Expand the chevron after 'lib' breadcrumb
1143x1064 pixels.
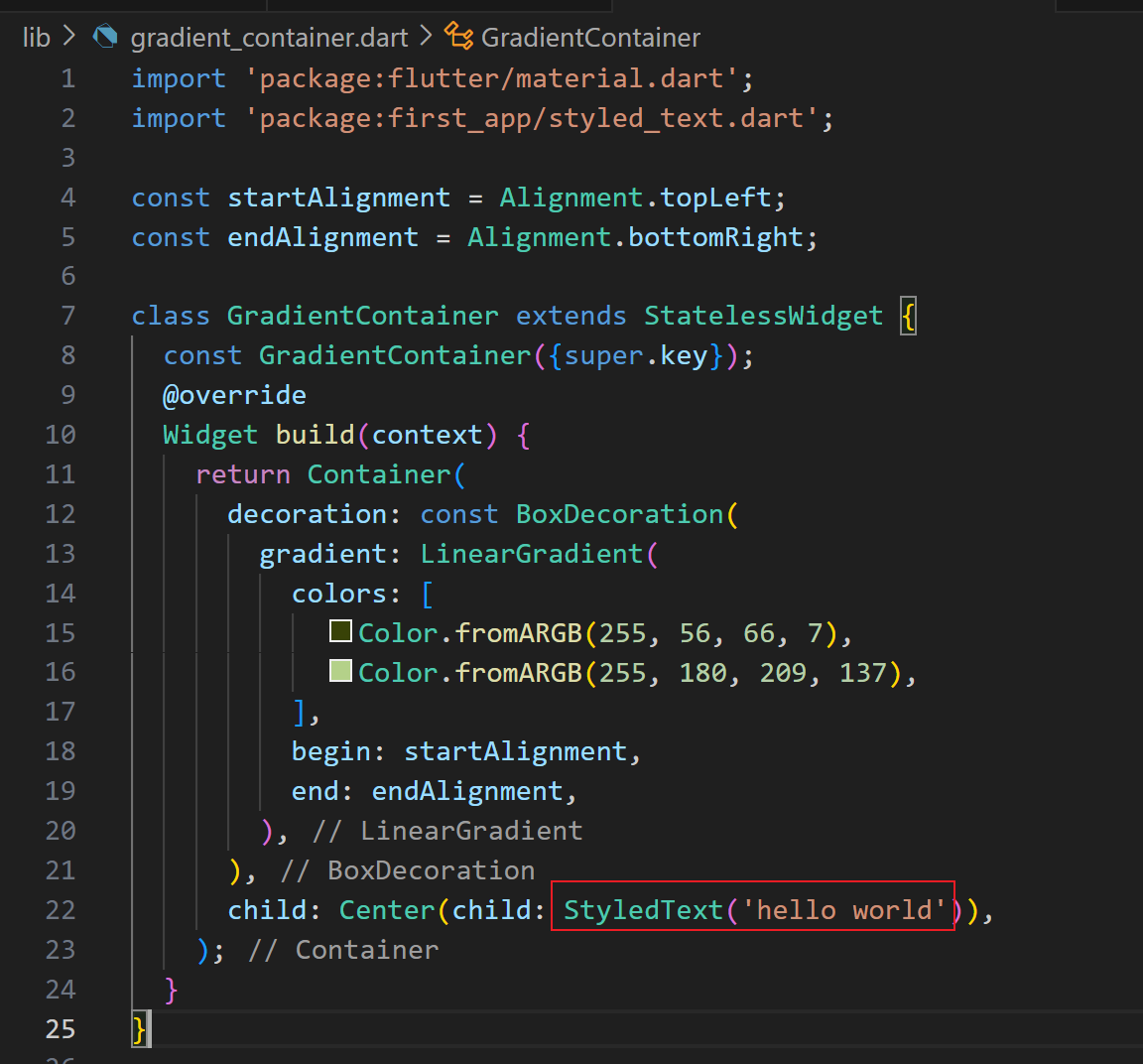pos(70,36)
